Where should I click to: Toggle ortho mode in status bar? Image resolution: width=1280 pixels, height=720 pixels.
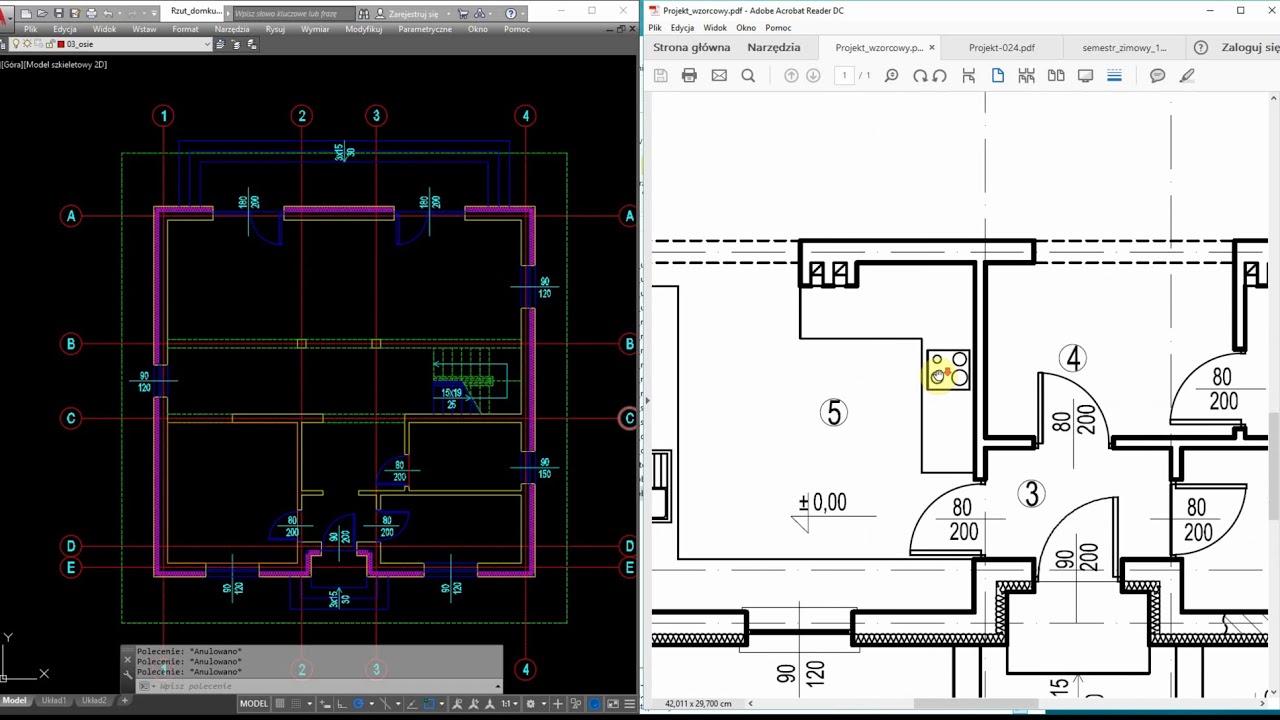[x=342, y=703]
